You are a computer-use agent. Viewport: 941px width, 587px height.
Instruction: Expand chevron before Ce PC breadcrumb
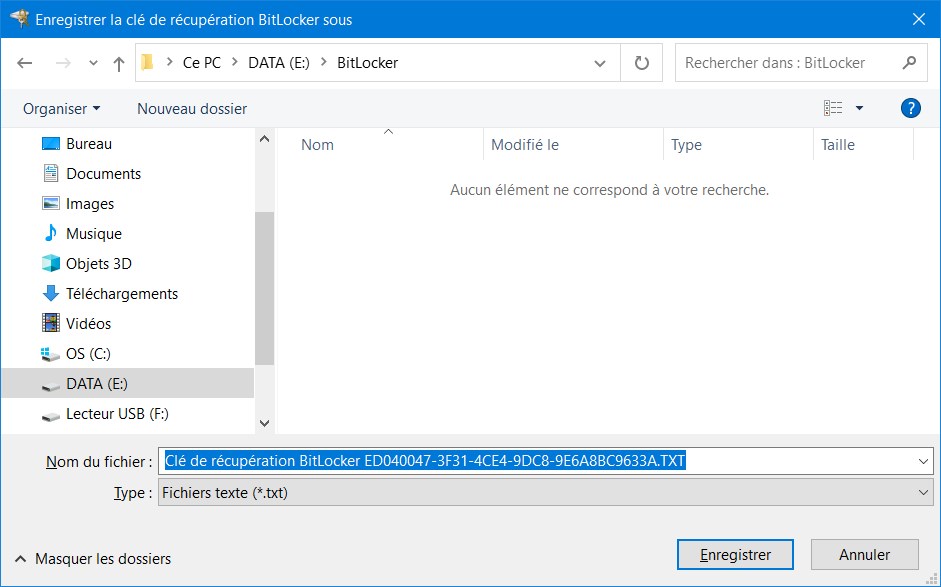tap(170, 62)
